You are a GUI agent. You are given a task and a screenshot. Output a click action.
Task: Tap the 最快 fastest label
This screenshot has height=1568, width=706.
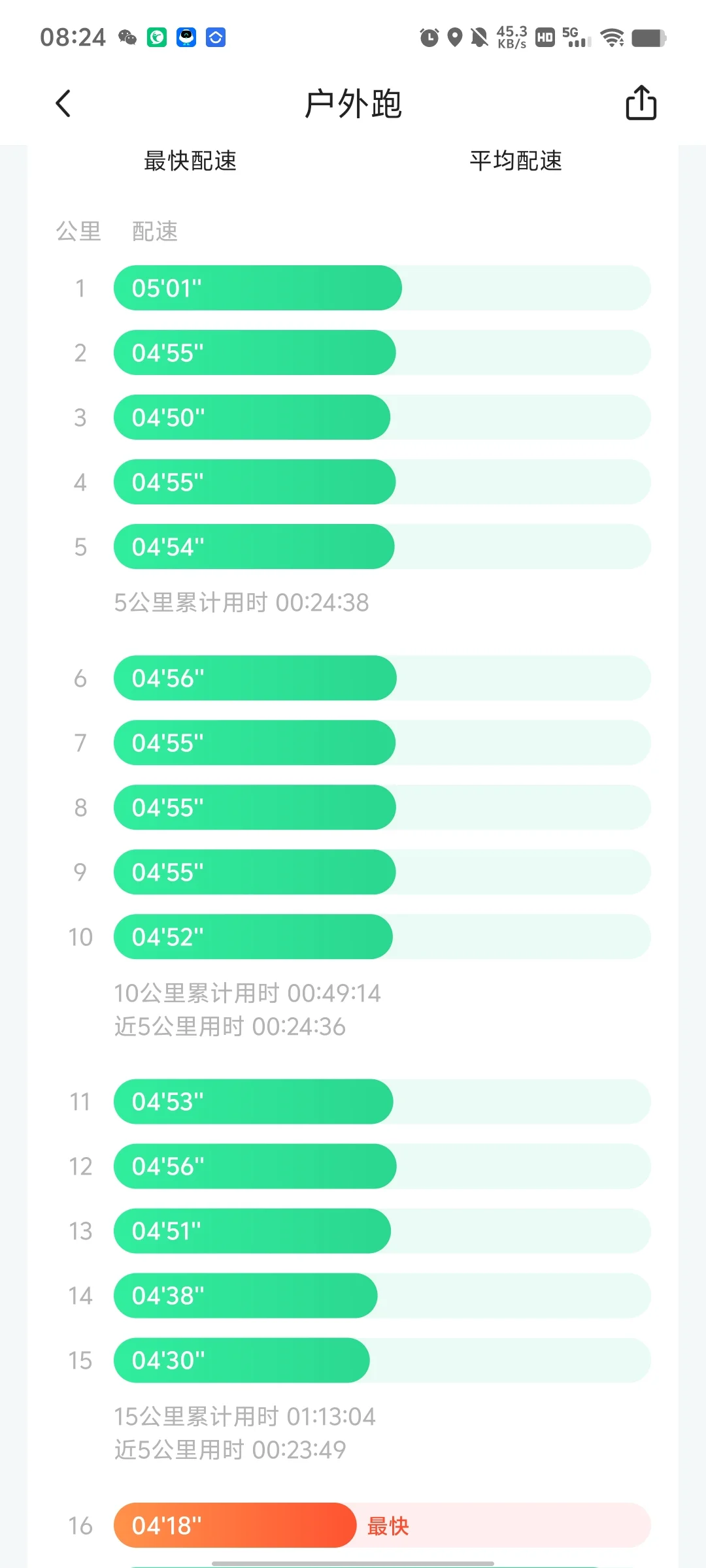388,1526
